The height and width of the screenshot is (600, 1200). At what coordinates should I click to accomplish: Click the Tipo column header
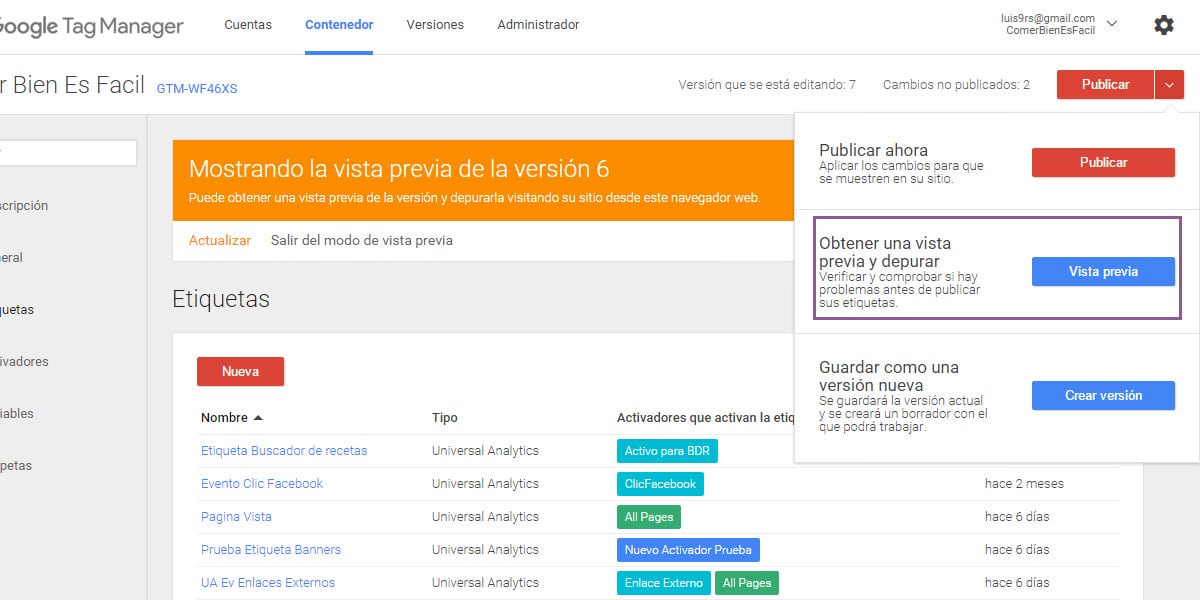tap(445, 418)
